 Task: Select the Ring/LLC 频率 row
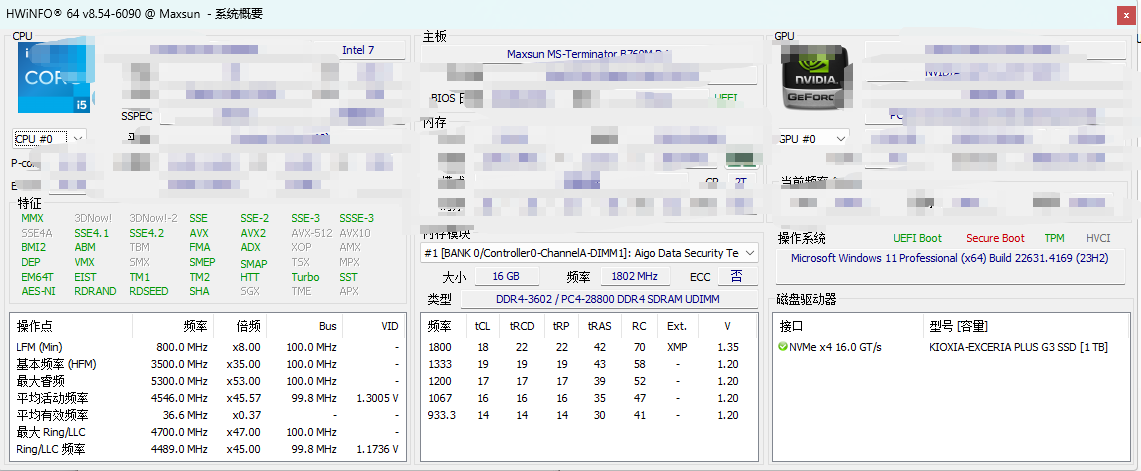[x=207, y=449]
